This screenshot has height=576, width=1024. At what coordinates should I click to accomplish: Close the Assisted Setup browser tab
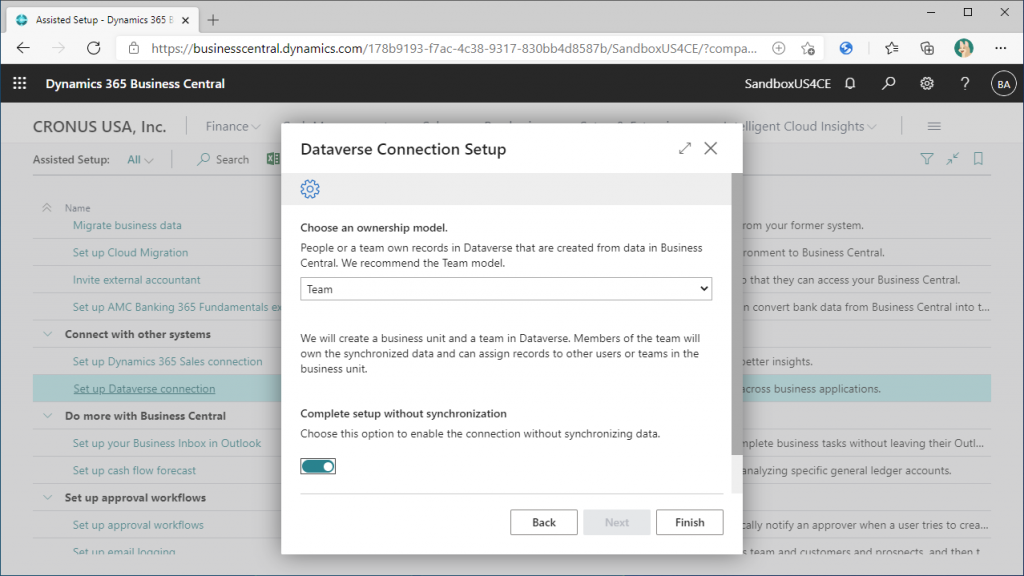(185, 20)
